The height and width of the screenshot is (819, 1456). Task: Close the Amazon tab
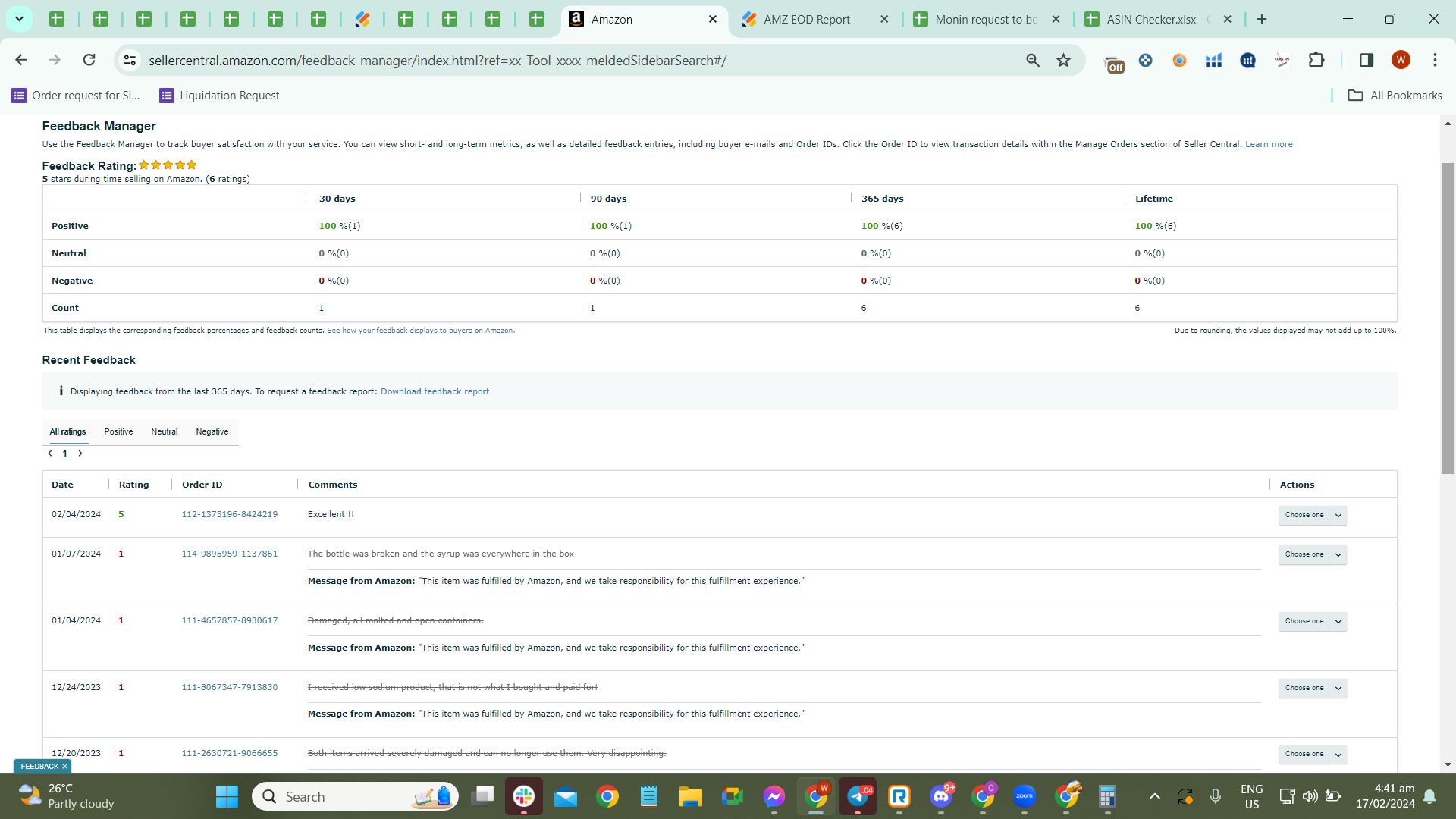(x=713, y=19)
